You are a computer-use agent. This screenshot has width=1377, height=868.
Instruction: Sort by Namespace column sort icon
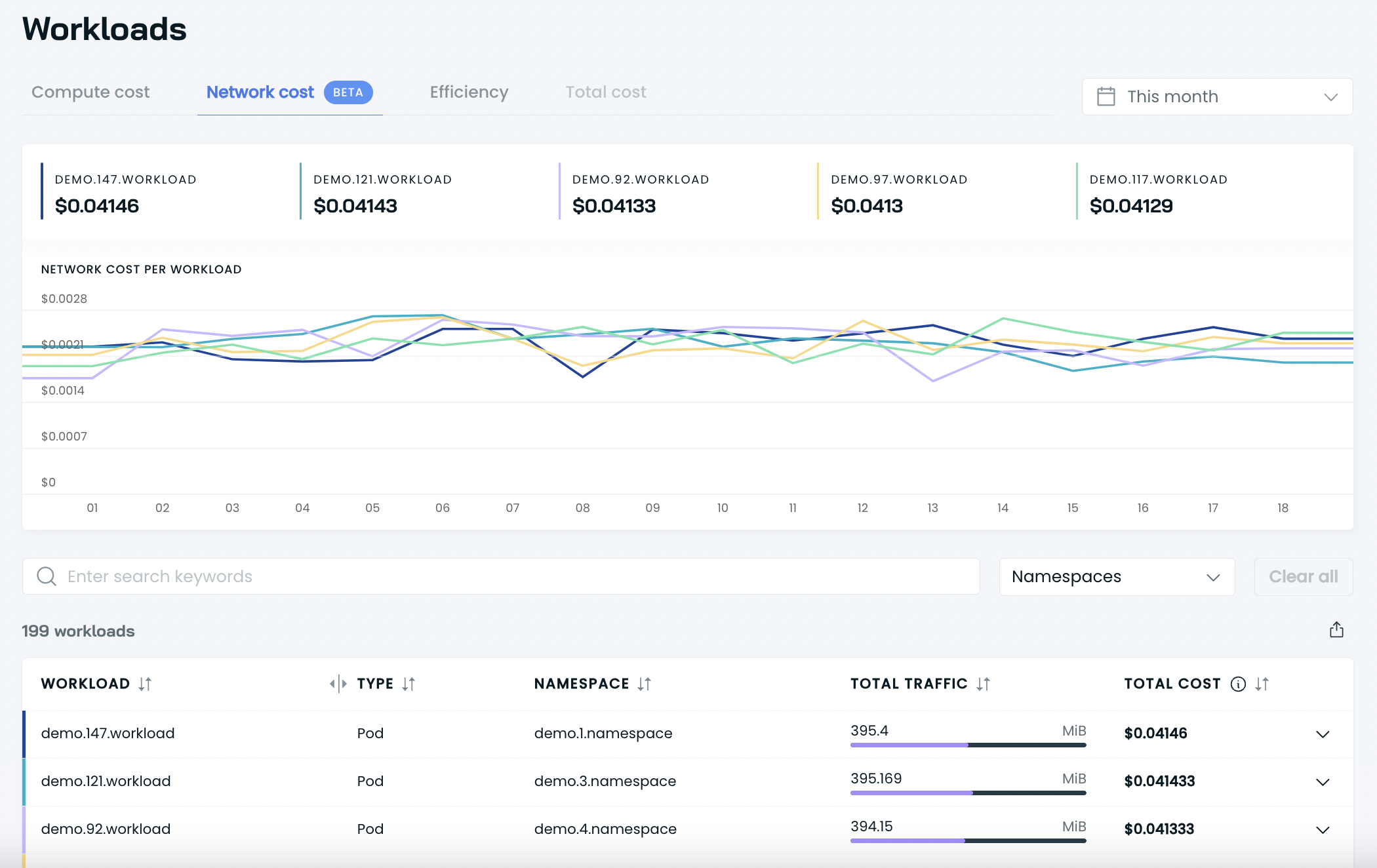click(645, 684)
